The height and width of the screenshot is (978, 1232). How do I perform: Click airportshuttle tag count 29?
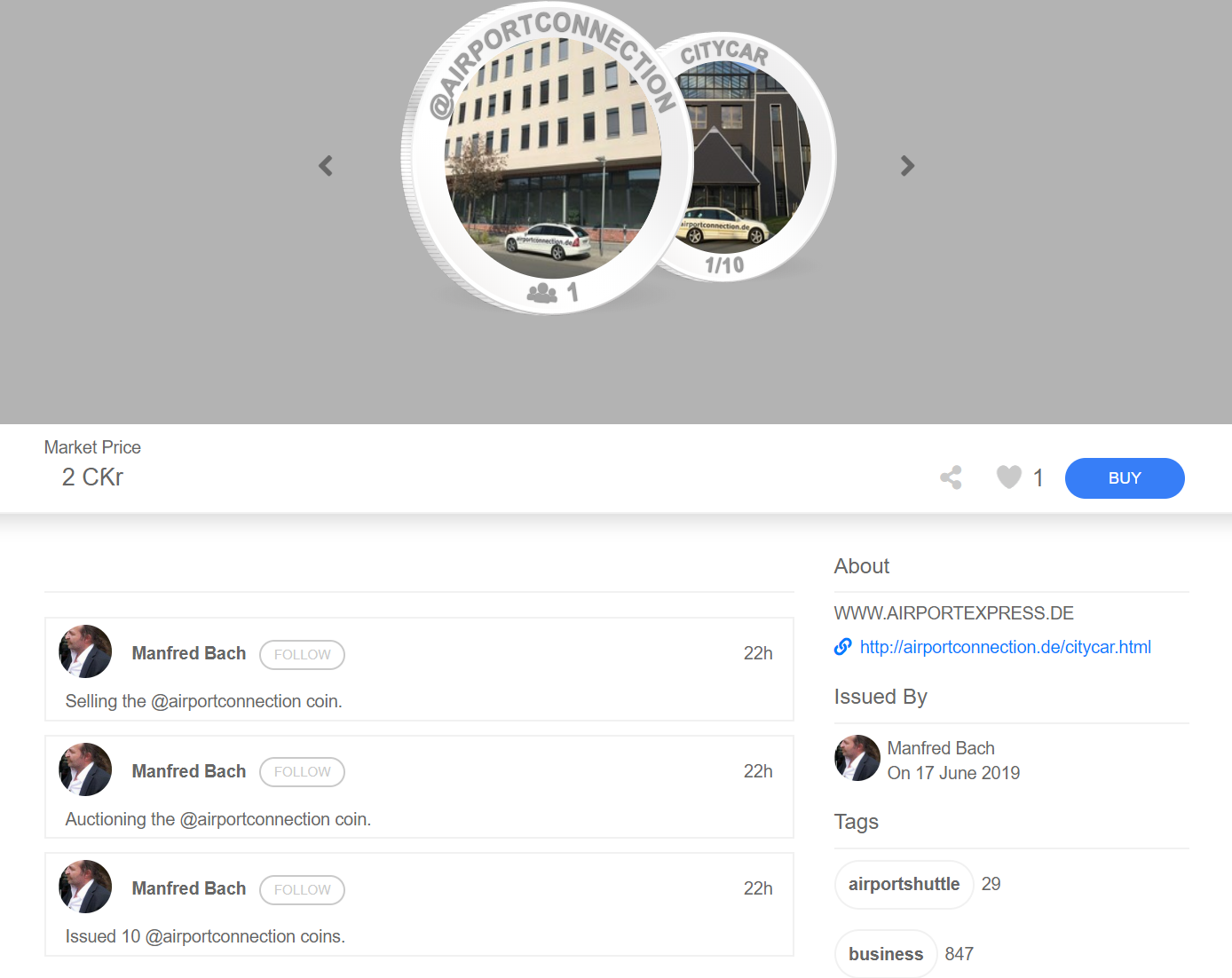[991, 884]
